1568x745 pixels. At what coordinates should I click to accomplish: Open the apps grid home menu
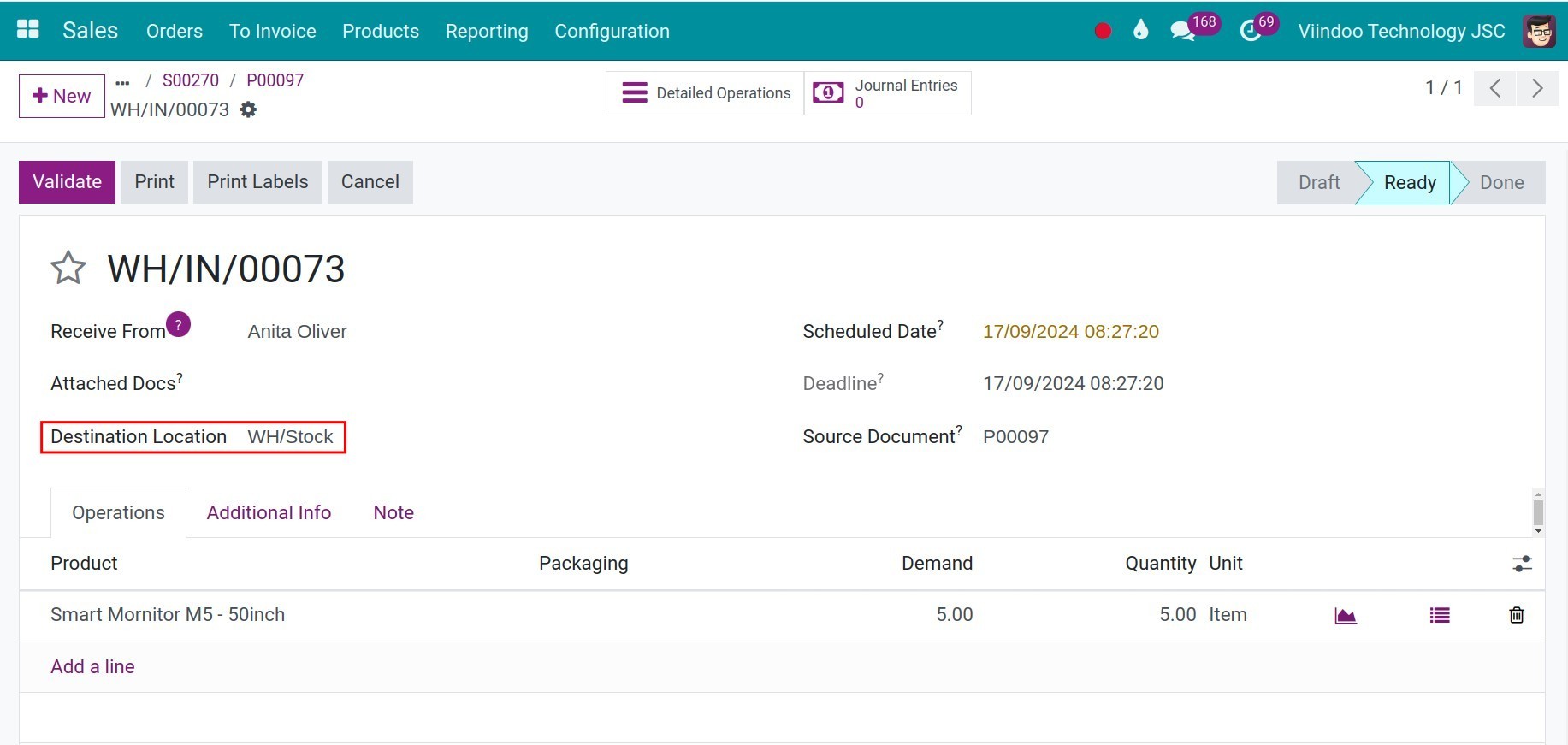28,30
